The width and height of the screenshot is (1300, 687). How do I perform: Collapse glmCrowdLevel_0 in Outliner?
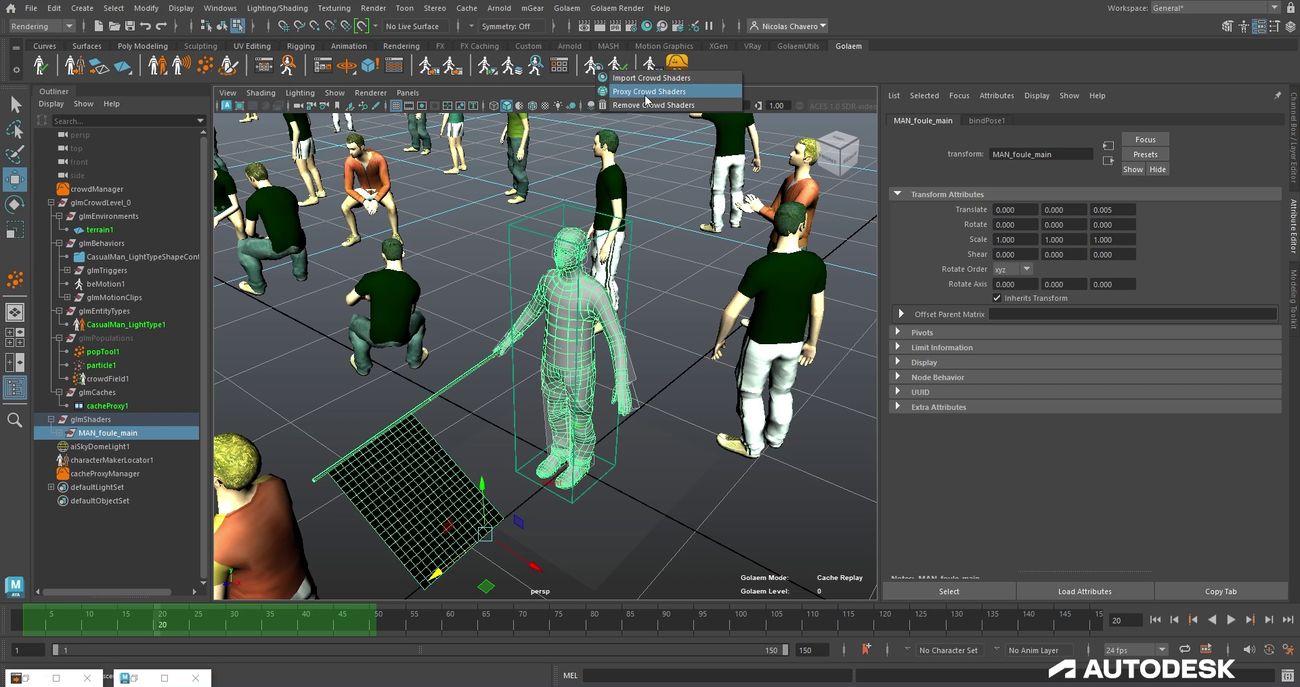point(51,202)
